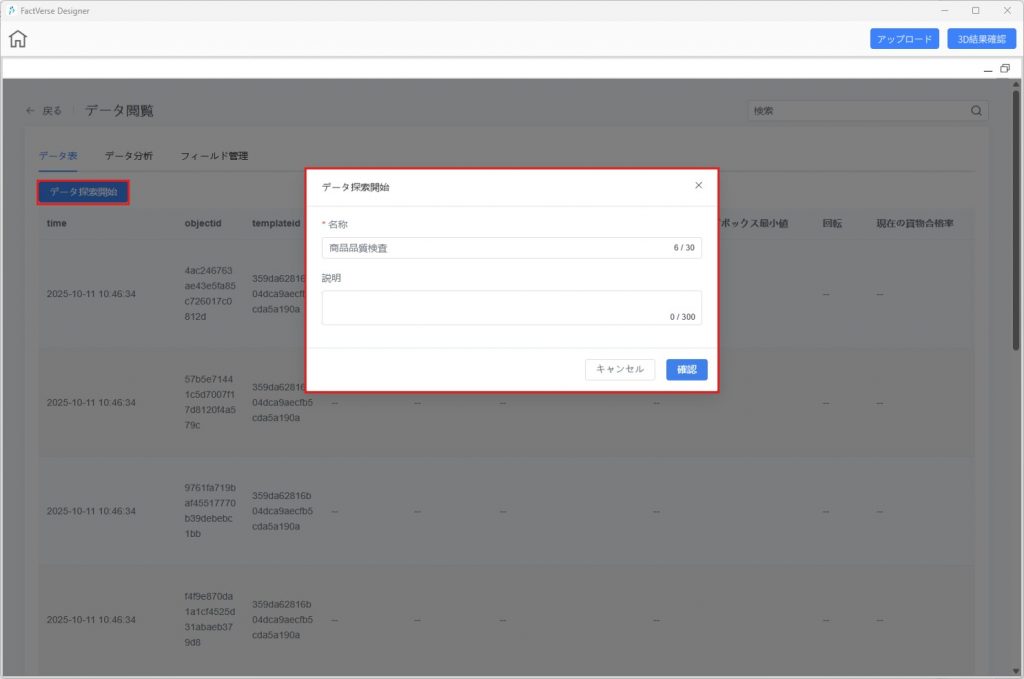Click the データ探索開始 button
The width and height of the screenshot is (1024, 679).
tap(83, 191)
